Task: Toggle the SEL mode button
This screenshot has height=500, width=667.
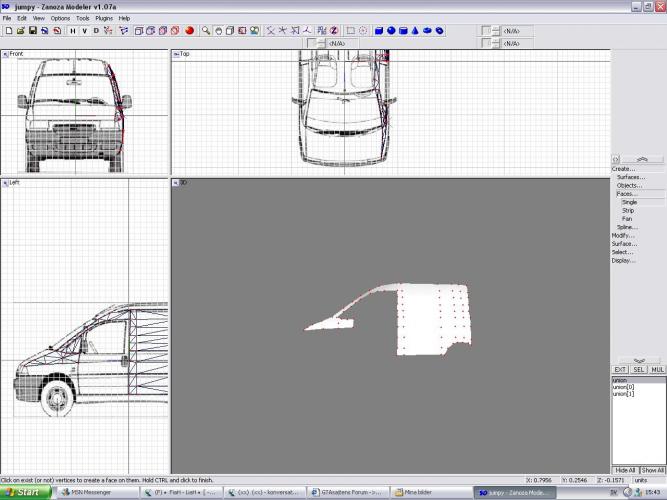Action: [638, 370]
